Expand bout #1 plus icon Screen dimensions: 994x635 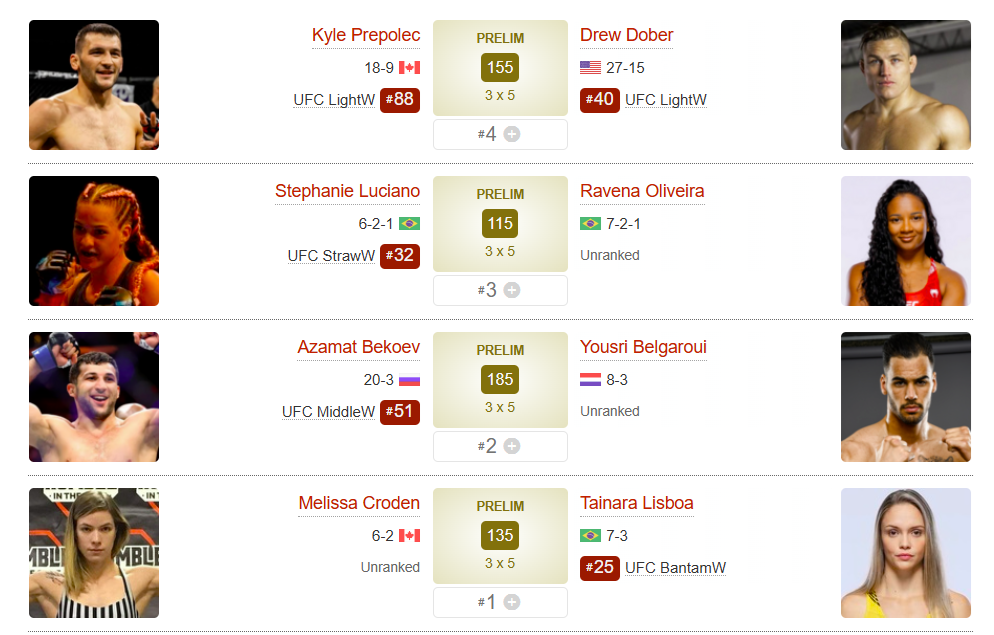(512, 602)
